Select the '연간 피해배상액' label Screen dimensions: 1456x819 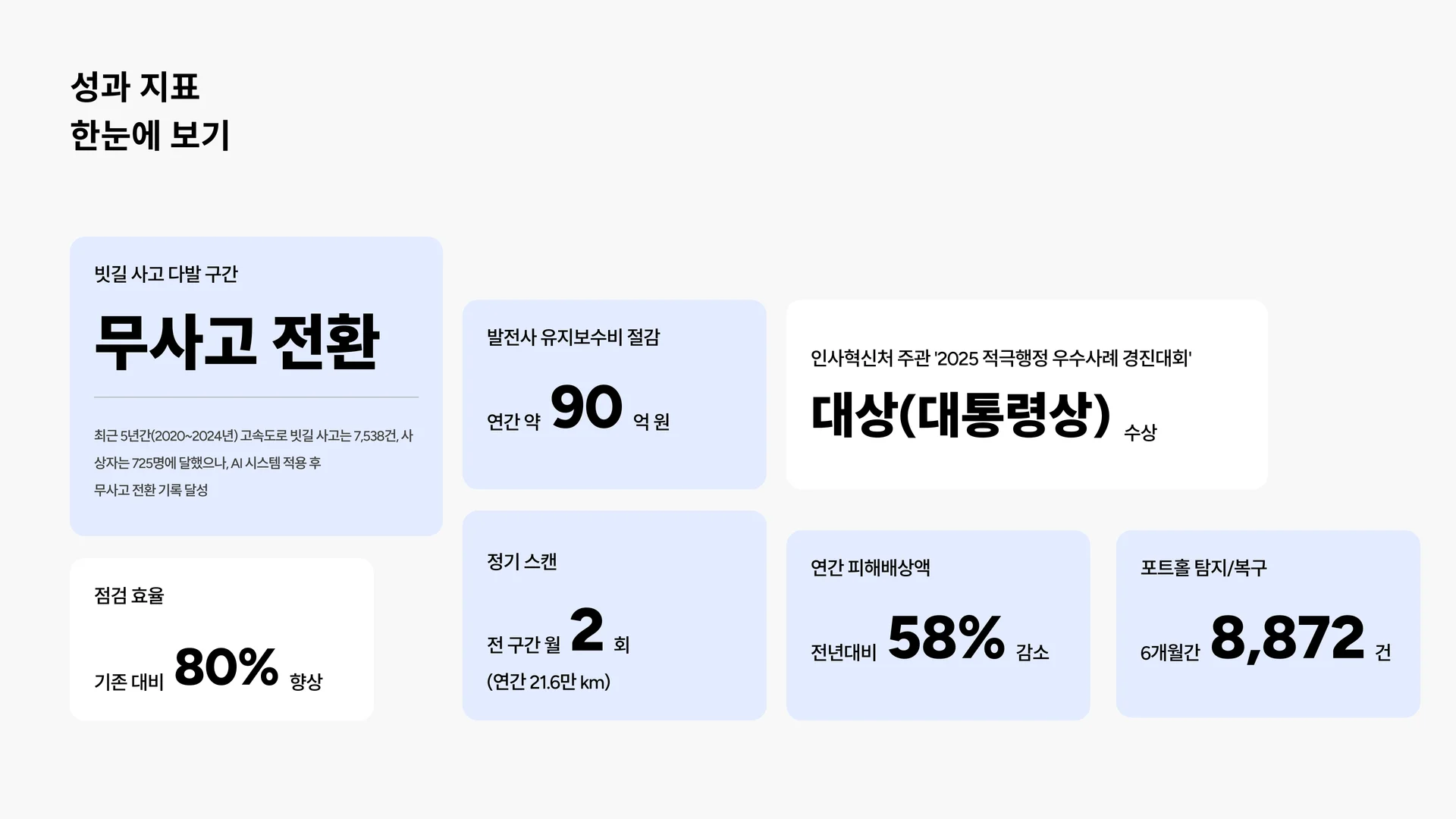(x=870, y=567)
